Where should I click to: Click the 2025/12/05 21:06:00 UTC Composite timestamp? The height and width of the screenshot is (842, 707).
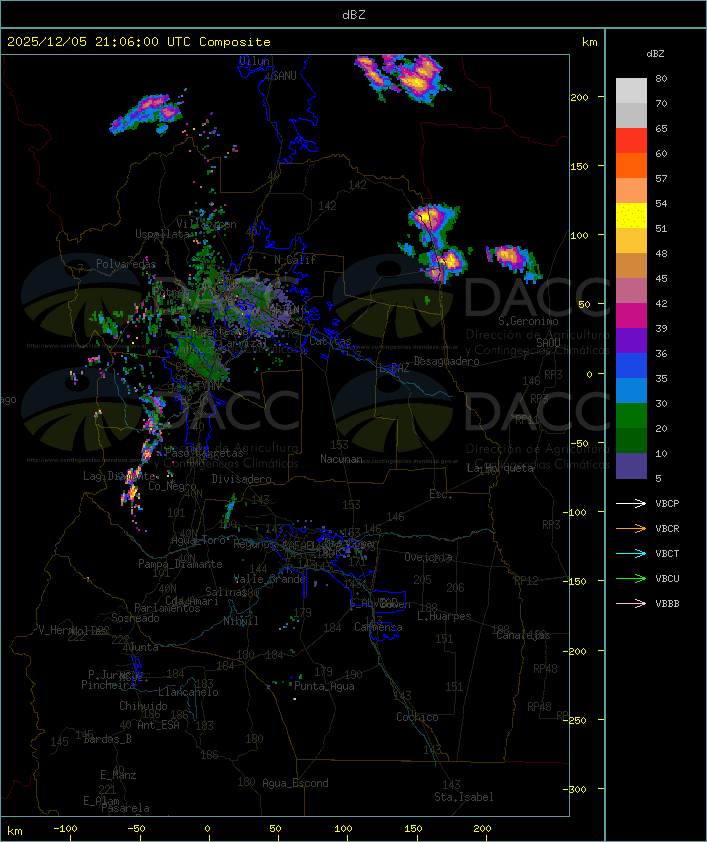[x=139, y=42]
